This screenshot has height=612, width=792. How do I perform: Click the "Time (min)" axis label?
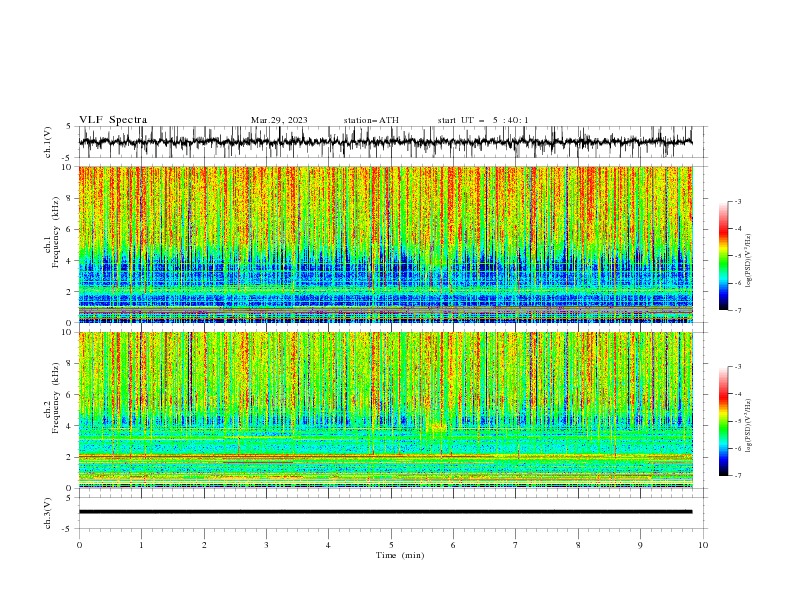pyautogui.click(x=400, y=555)
